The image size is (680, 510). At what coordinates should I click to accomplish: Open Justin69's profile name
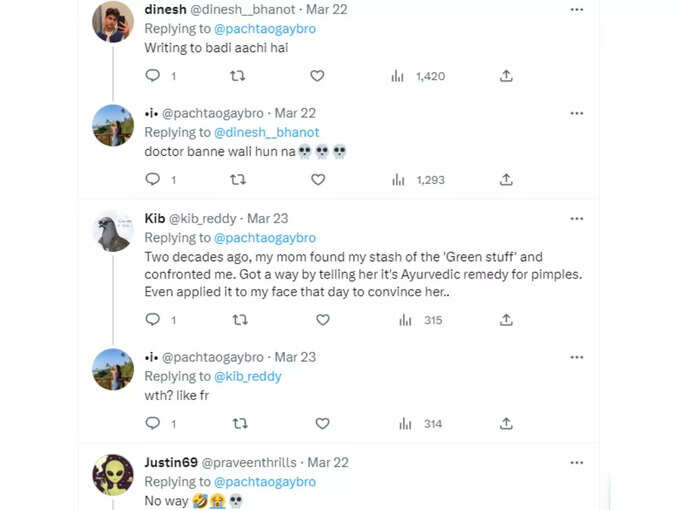click(x=171, y=462)
